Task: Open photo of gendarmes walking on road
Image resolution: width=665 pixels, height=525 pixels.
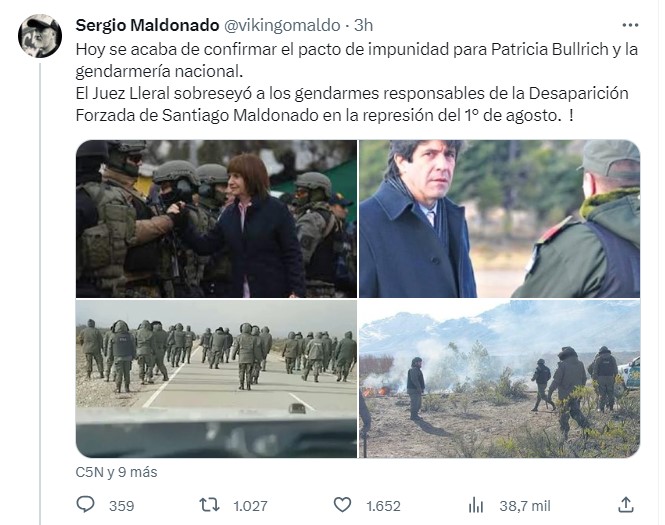Action: click(216, 379)
